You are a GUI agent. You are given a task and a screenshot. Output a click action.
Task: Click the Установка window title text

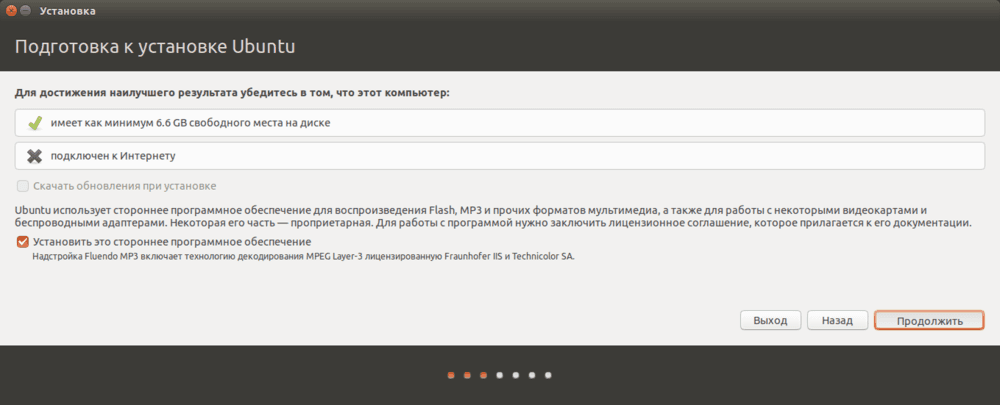point(66,11)
